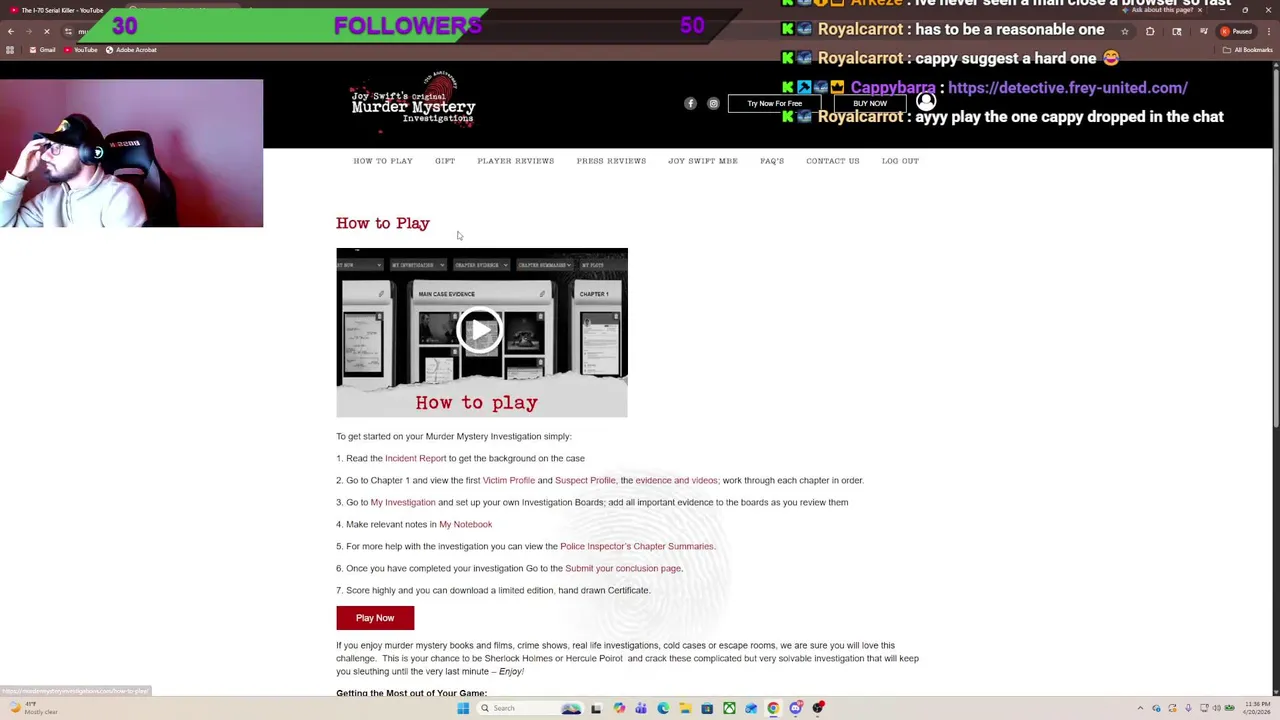Image resolution: width=1280 pixels, height=720 pixels.
Task: Open File Explorer from the taskbar
Action: click(x=685, y=708)
